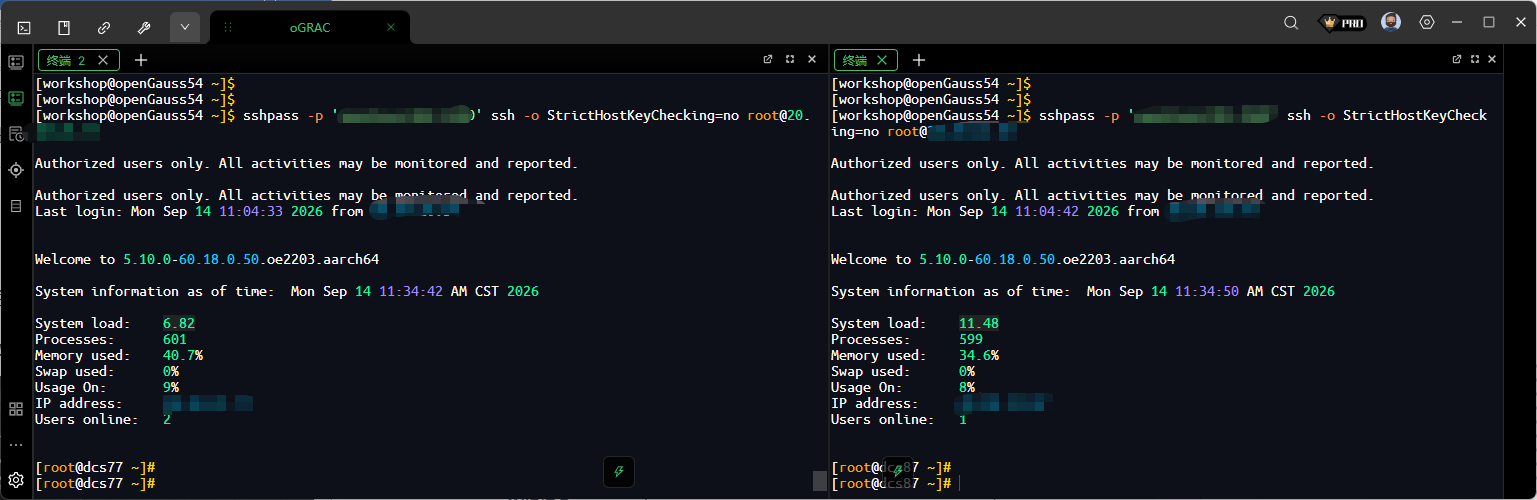
Task: Open the hexagon settings icon in title bar
Action: [x=1427, y=22]
